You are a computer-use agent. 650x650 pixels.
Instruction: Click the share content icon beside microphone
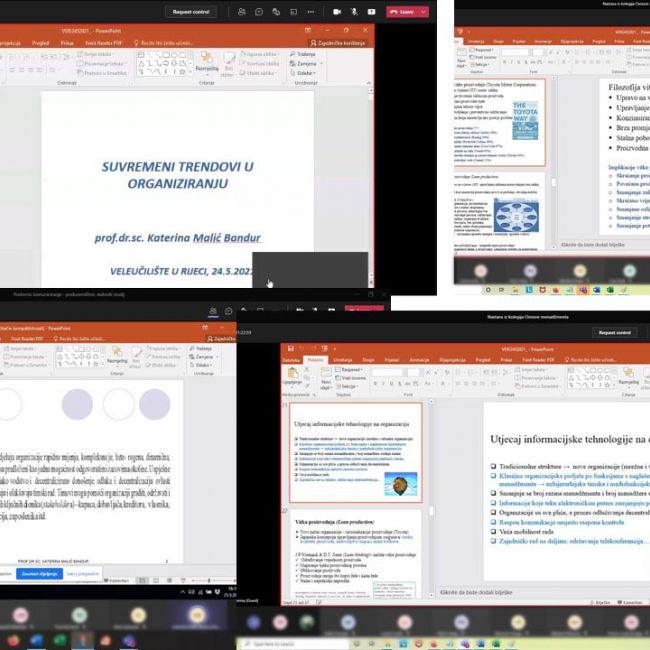click(x=371, y=11)
